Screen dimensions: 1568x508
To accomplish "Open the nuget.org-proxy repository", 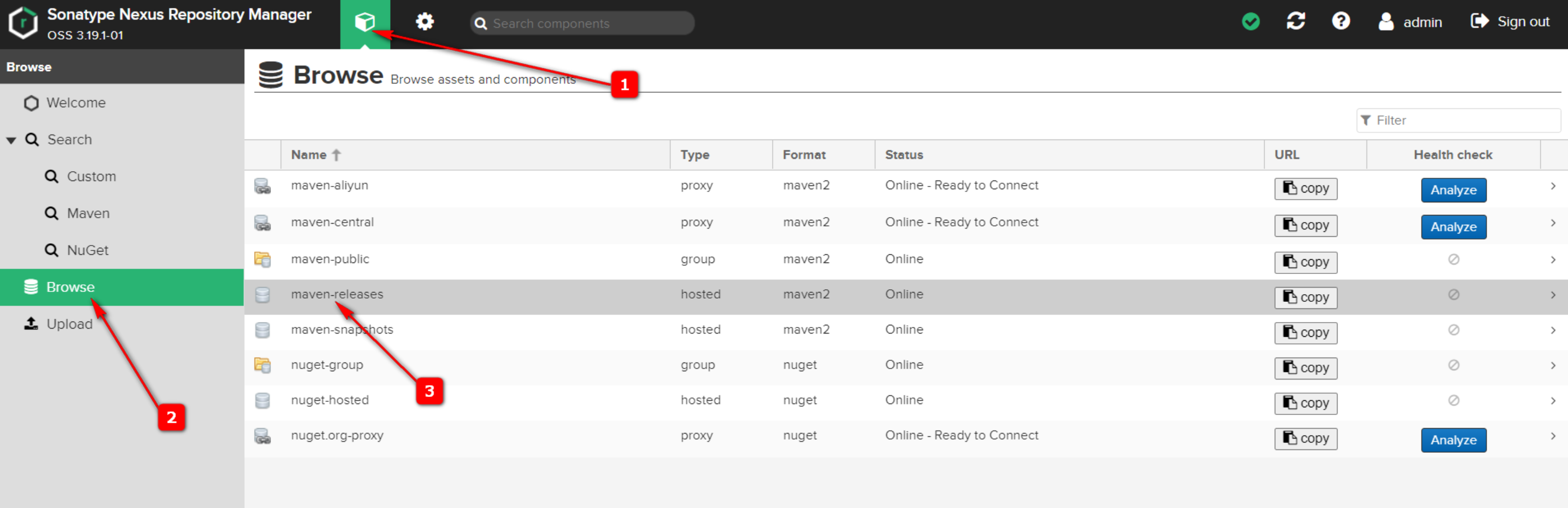I will coord(337,435).
